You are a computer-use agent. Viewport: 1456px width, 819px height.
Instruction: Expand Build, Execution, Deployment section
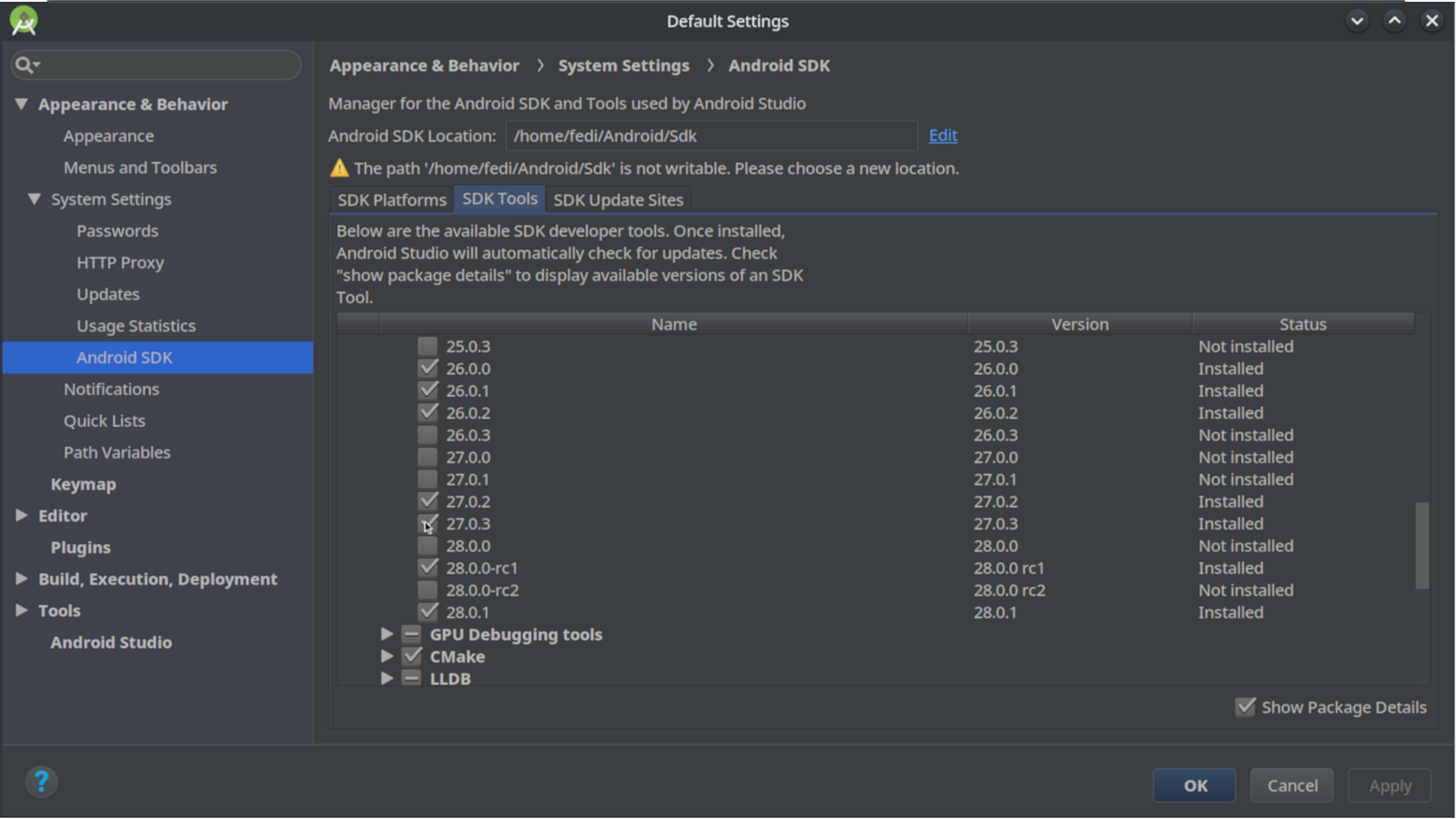(22, 579)
